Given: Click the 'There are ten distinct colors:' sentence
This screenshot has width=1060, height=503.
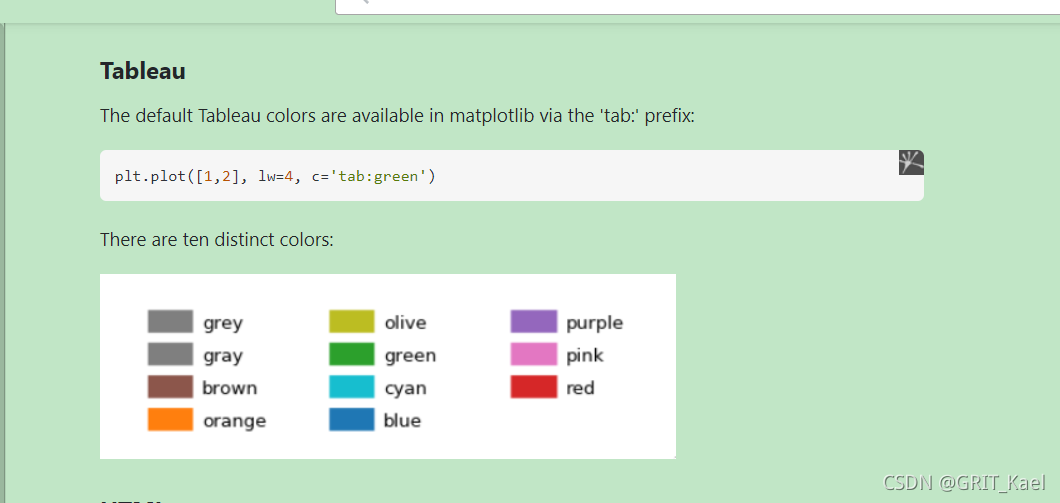Looking at the screenshot, I should [216, 239].
